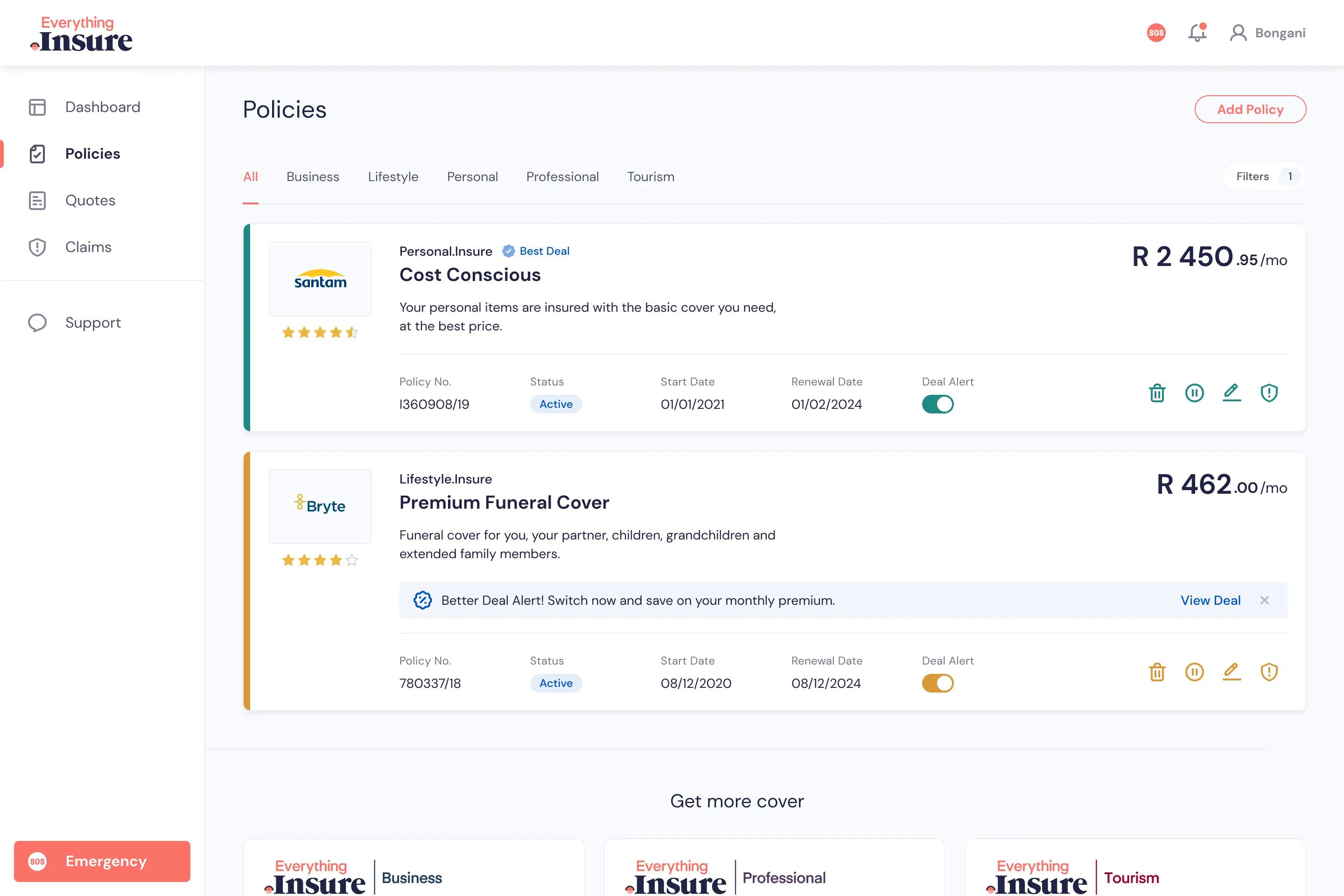Click the Dashboard sidebar icon

[36, 107]
